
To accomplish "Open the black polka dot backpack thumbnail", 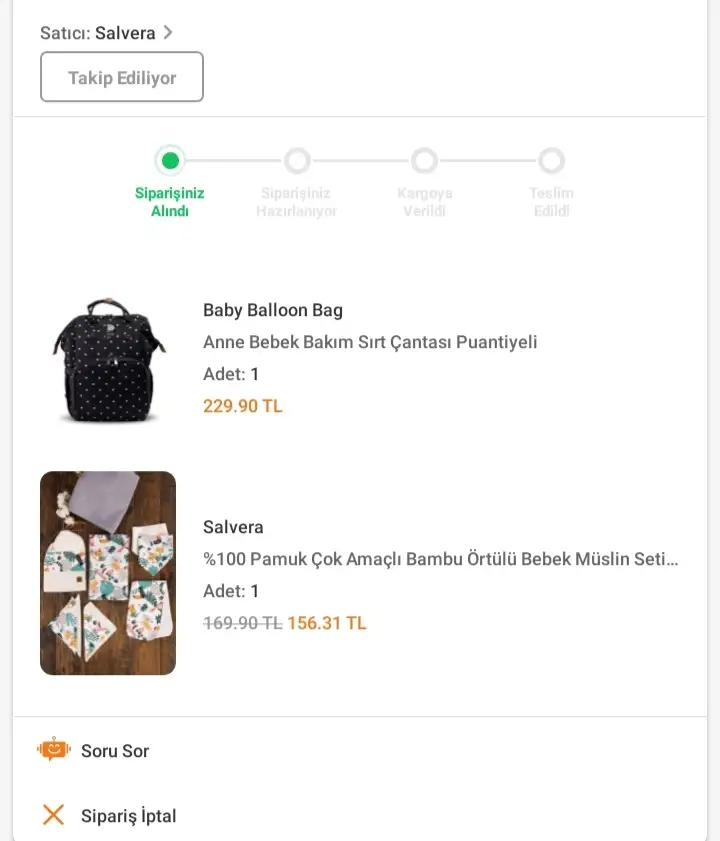I will 108,359.
